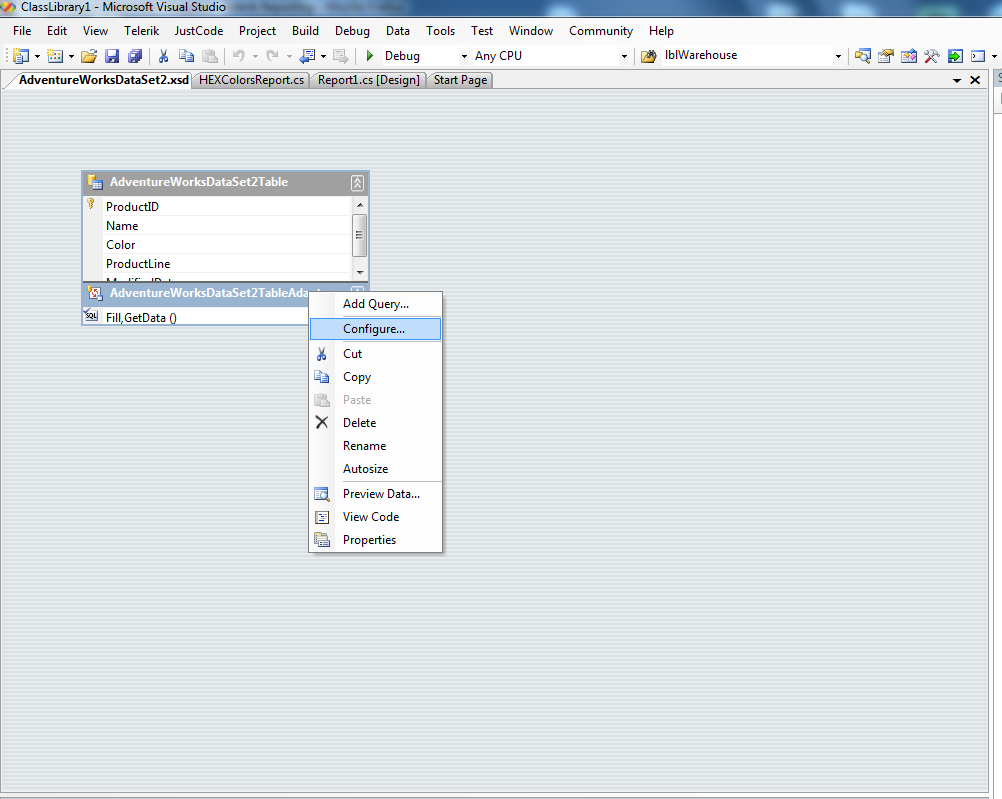Choose Add Query... in context menu
The height and width of the screenshot is (799, 1002).
(x=376, y=304)
